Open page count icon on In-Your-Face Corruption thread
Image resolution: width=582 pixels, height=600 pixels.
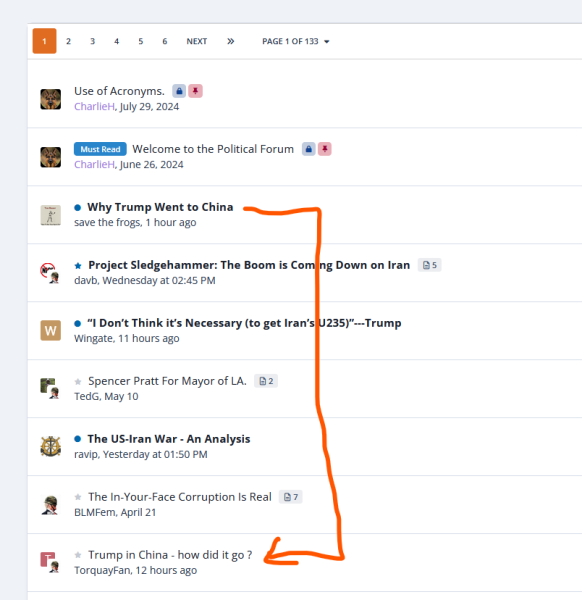click(290, 497)
